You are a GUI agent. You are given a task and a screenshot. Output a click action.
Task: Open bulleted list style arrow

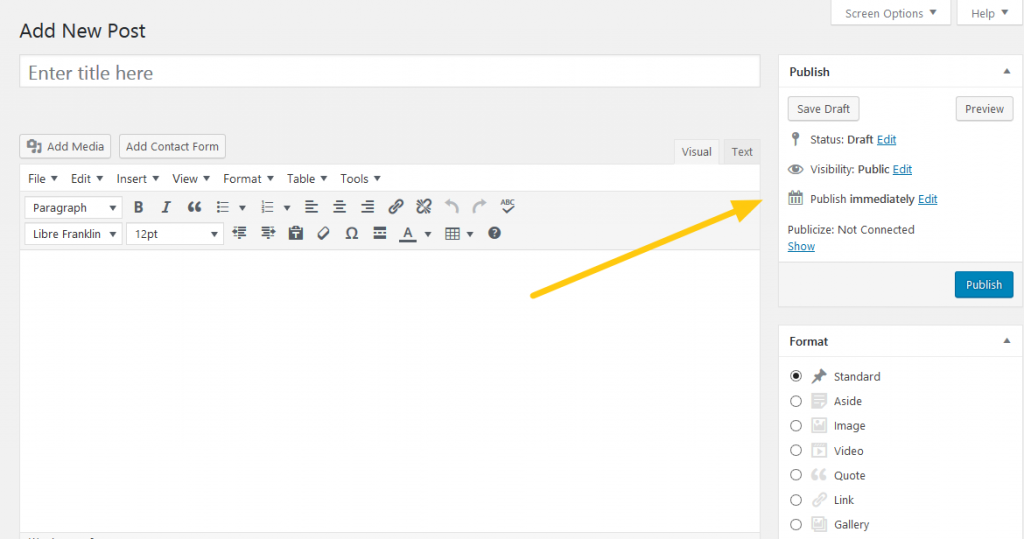242,208
